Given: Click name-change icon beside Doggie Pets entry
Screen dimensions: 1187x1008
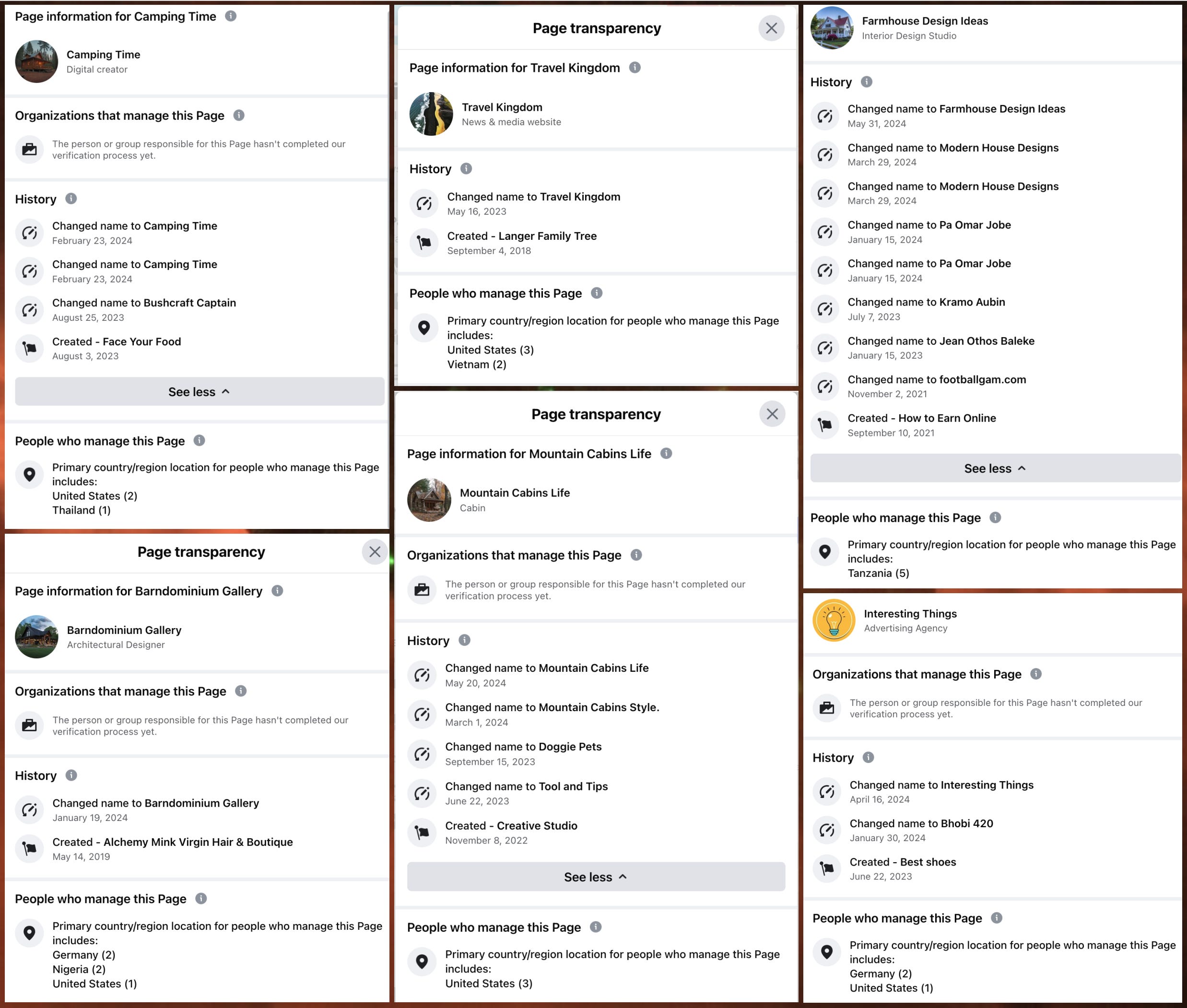Looking at the screenshot, I should tap(422, 754).
